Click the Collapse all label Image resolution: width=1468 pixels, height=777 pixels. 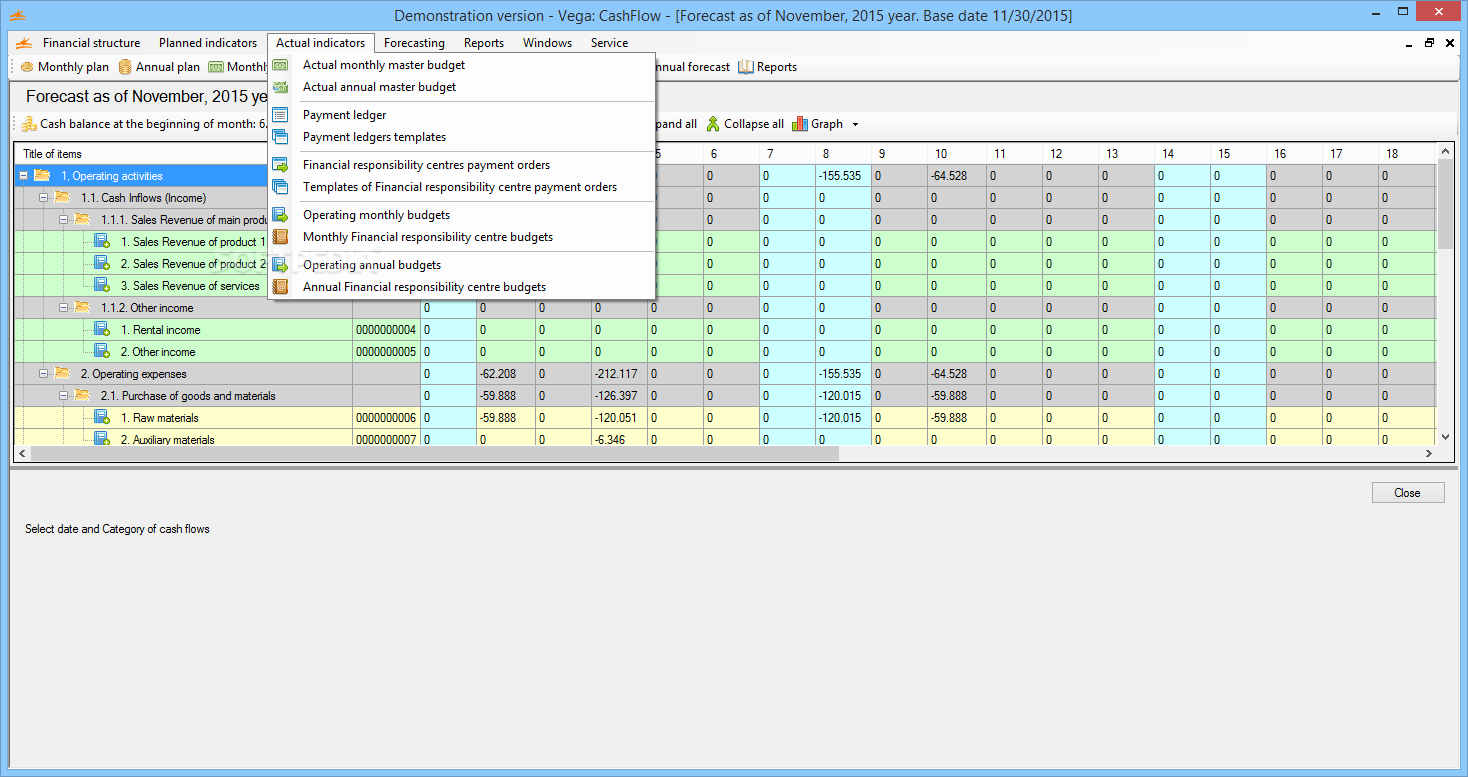tap(754, 124)
